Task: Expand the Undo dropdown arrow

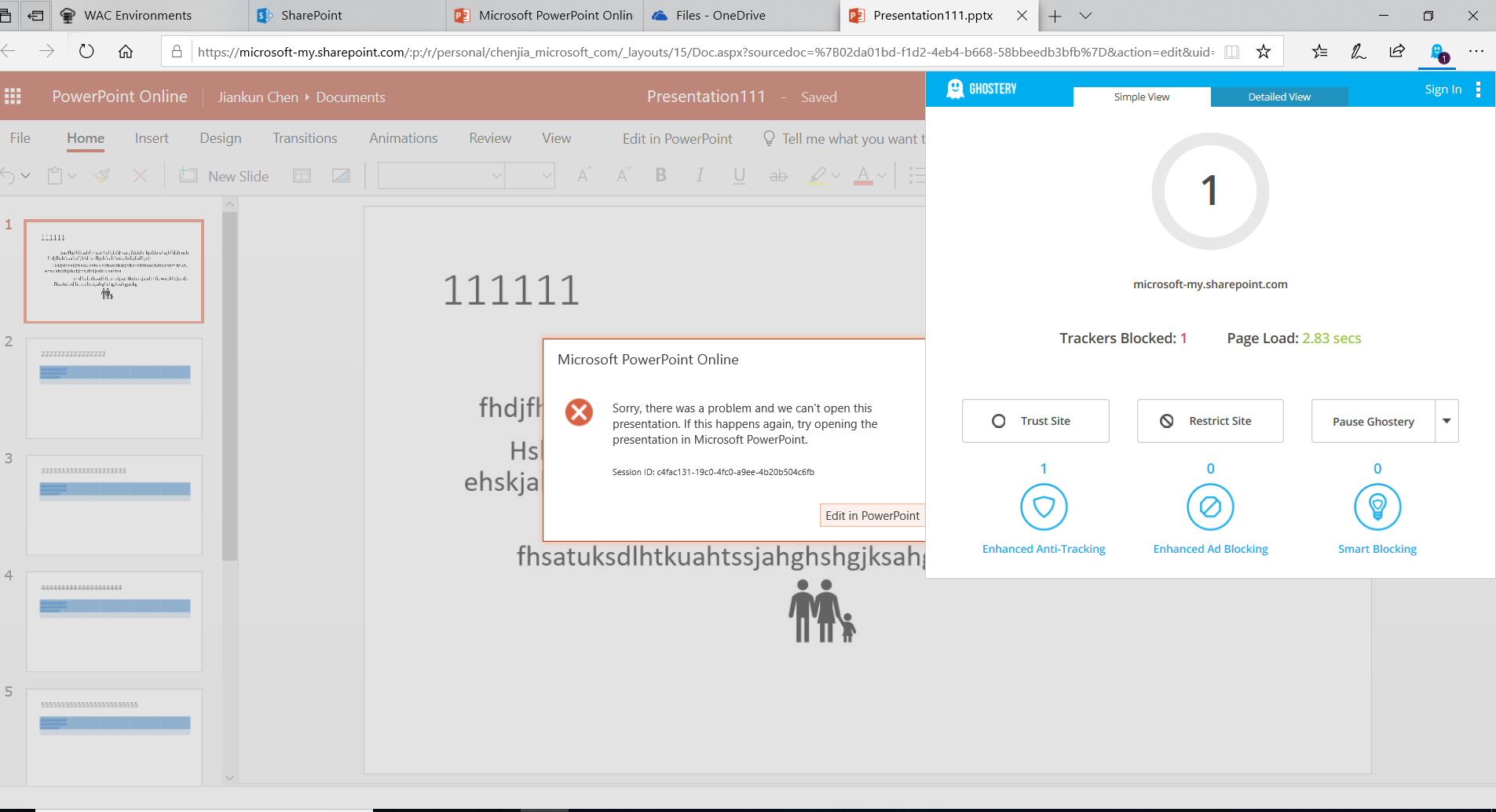Action: point(26,176)
